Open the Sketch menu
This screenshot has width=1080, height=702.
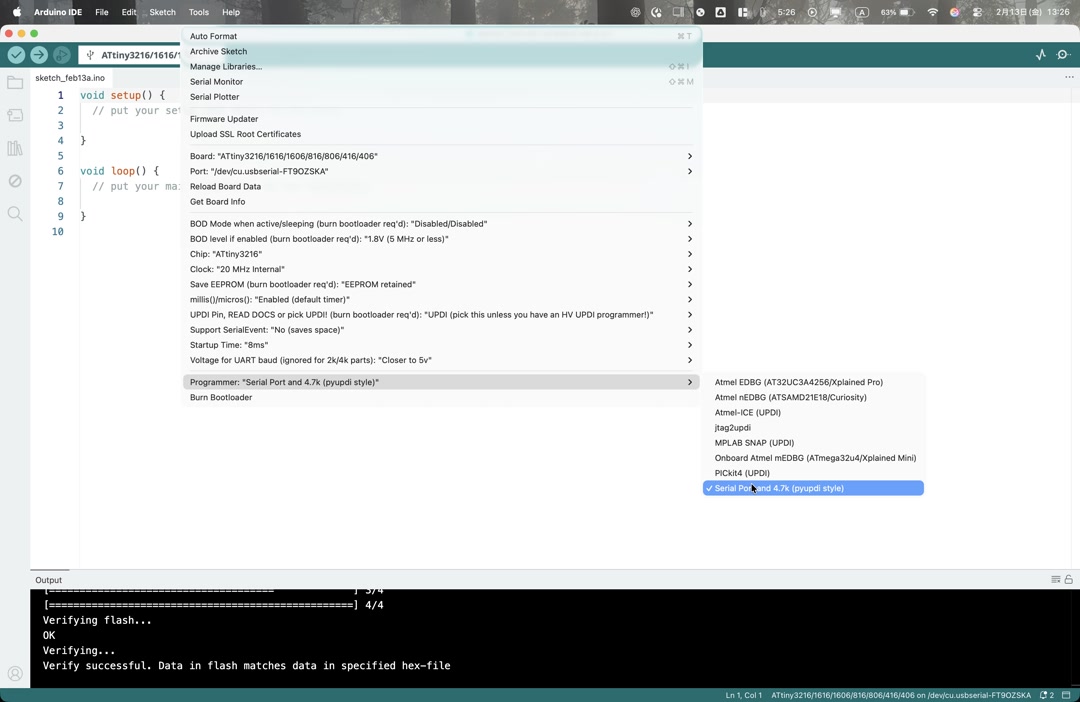tap(163, 12)
